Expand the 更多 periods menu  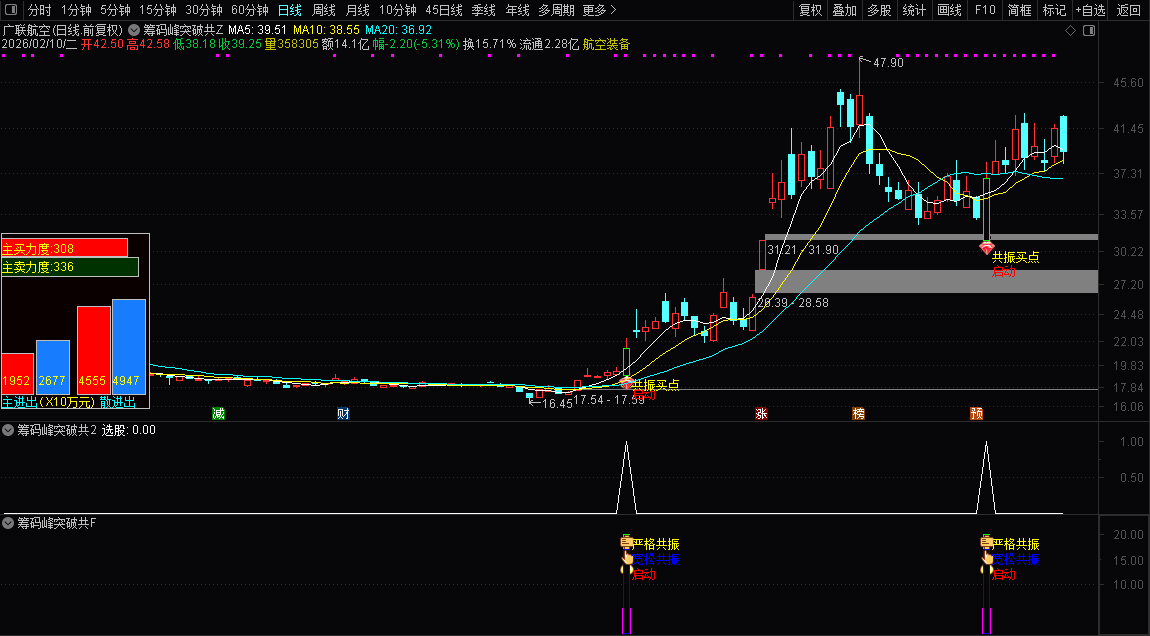pos(599,10)
